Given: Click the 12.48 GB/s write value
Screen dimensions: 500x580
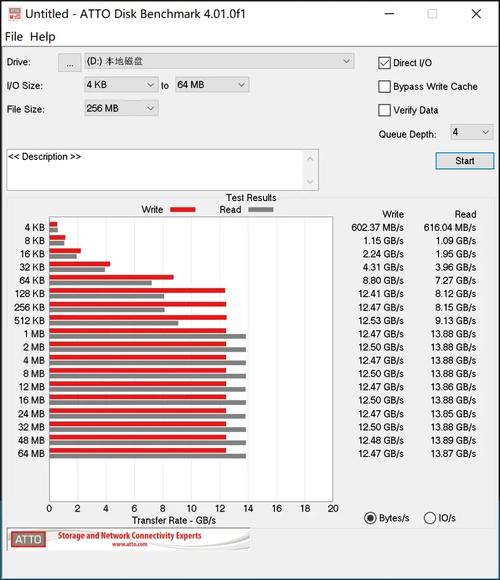Looking at the screenshot, I should pos(381,441).
